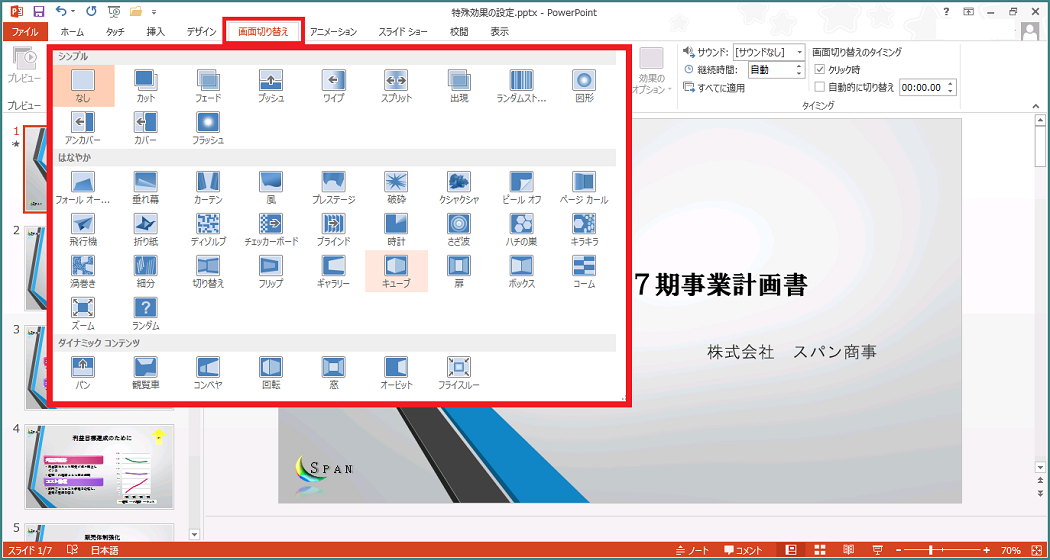The height and width of the screenshot is (560, 1050).
Task: Apply the ボックス transition
Action: (x=522, y=271)
